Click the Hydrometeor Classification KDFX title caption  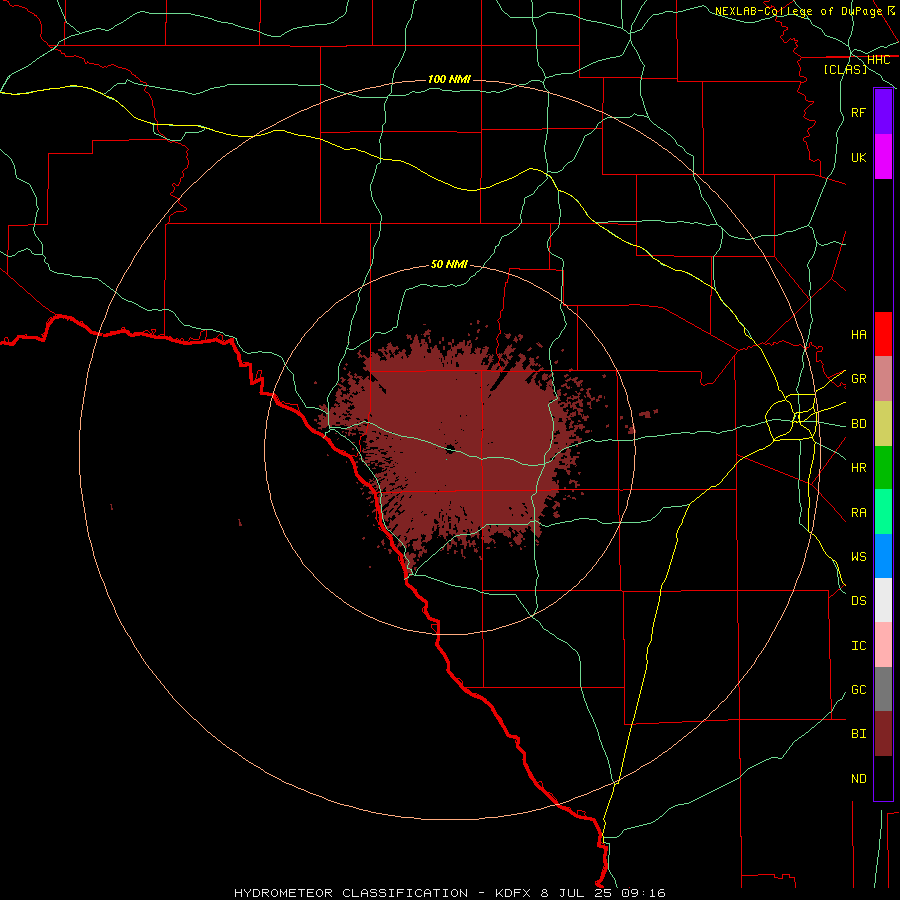pyautogui.click(x=449, y=893)
